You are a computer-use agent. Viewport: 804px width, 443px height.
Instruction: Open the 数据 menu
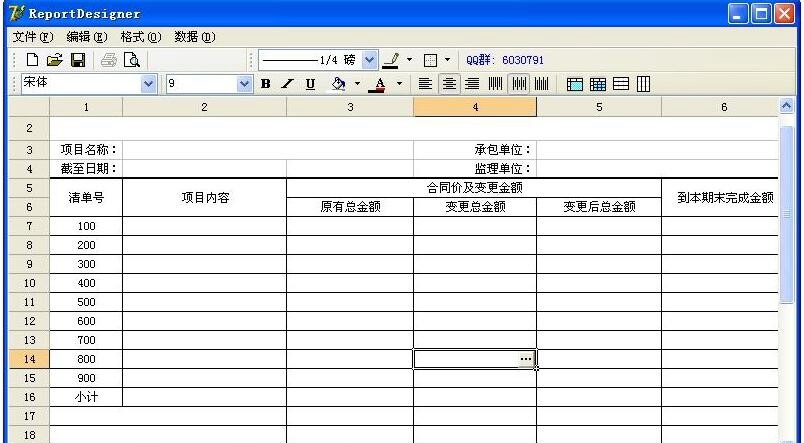194,37
